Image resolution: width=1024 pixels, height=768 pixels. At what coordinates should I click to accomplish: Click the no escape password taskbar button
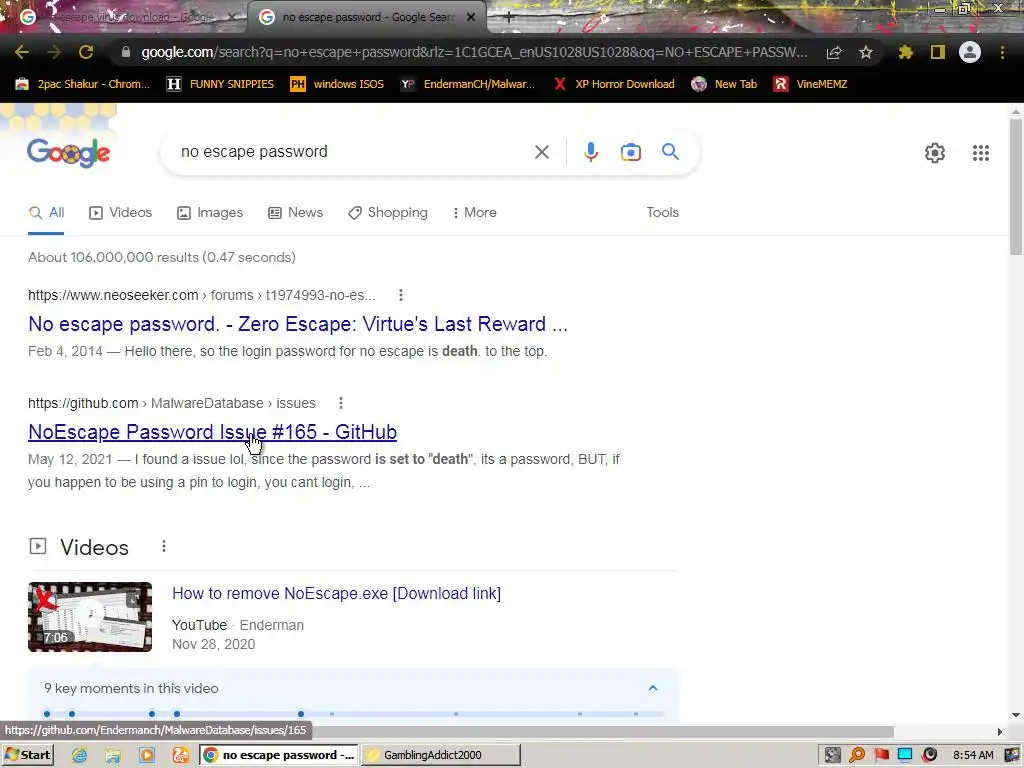[279, 755]
